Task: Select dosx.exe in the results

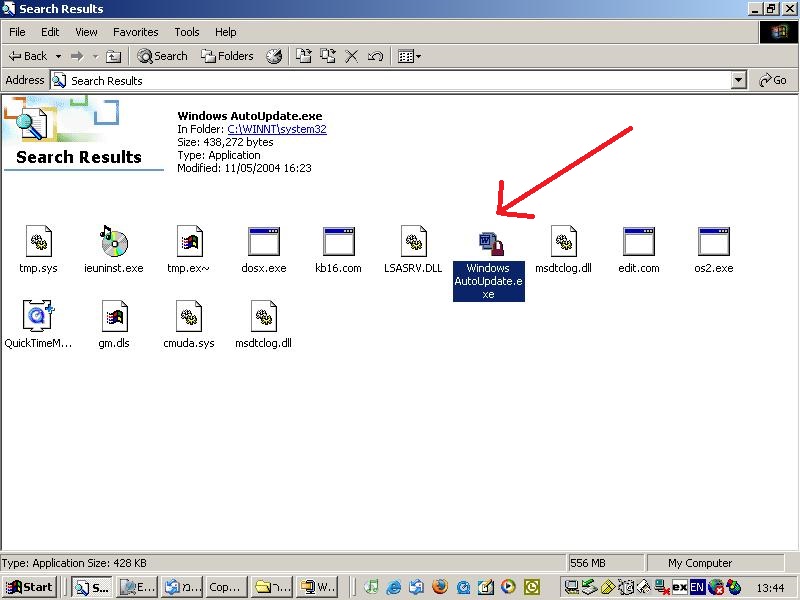Action: 264,250
